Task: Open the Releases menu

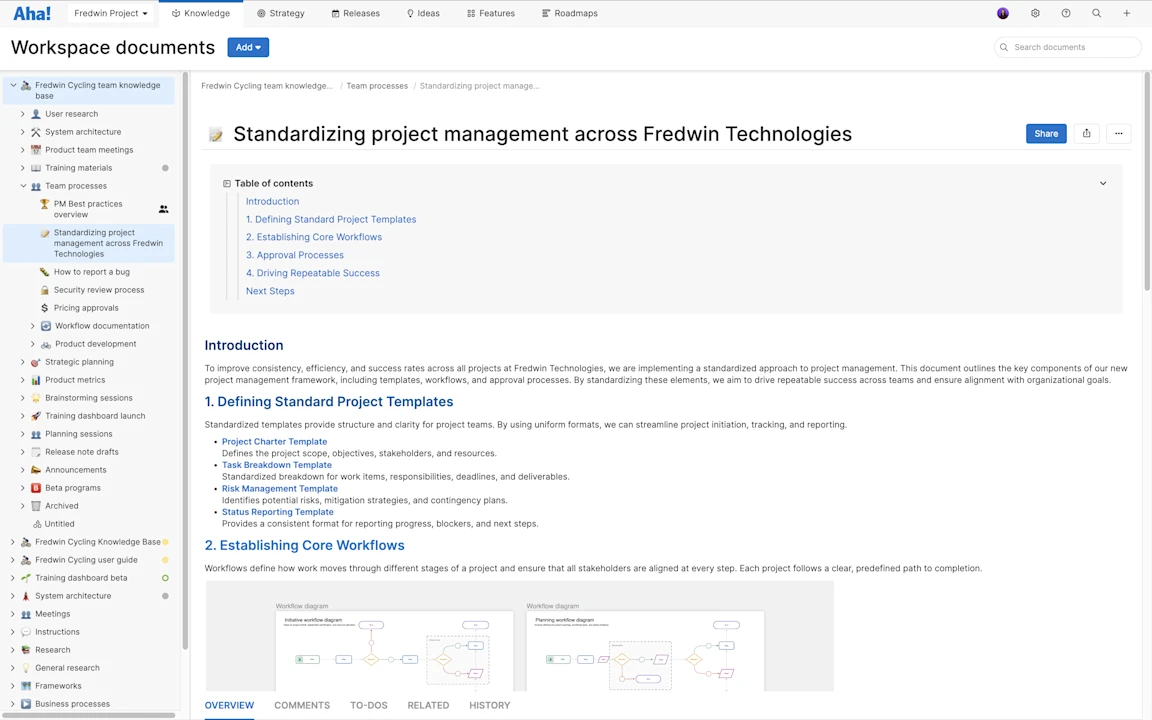Action: click(x=356, y=13)
